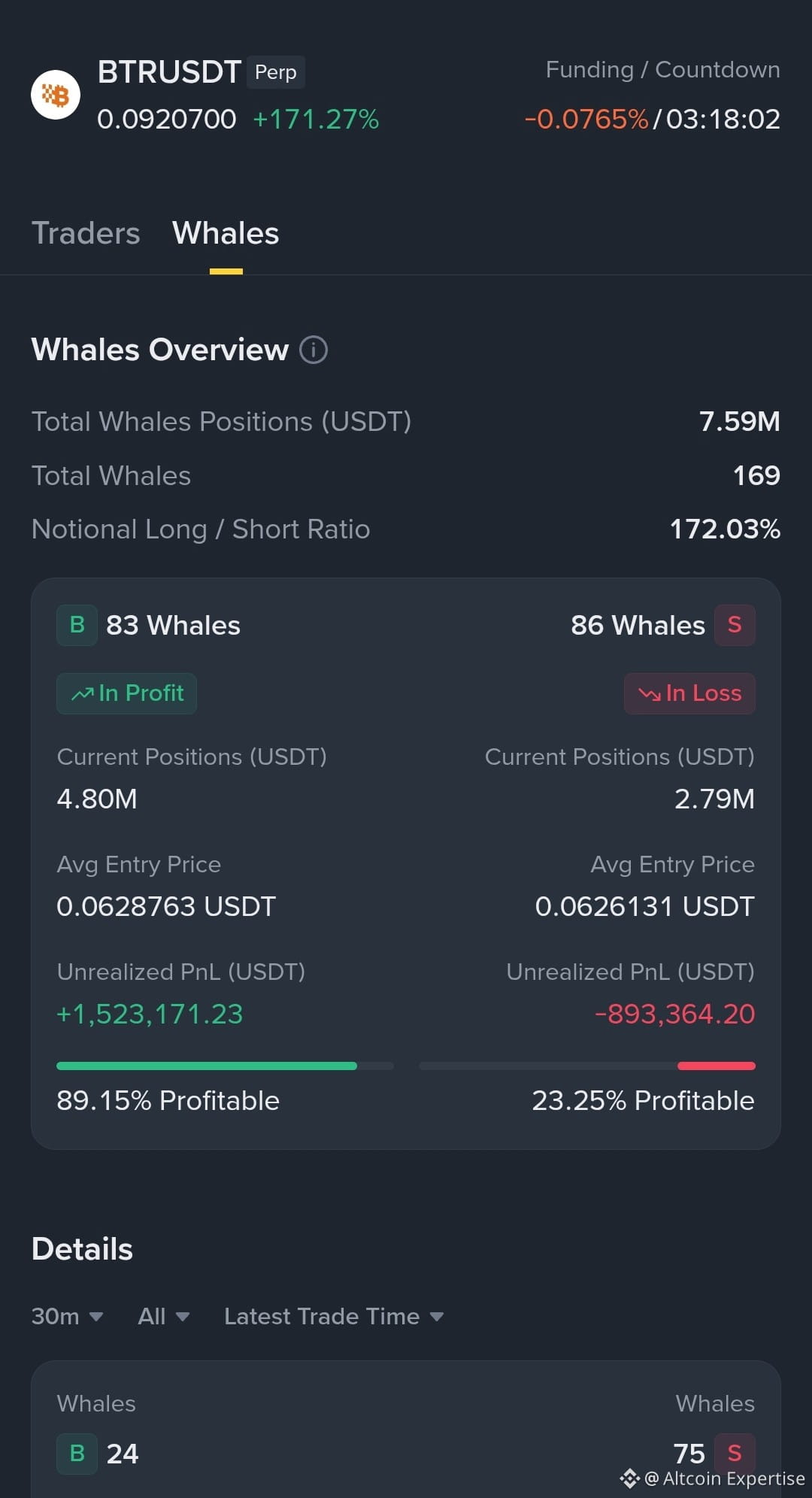Viewport: 812px width, 1498px height.
Task: Tap the BTR coin logo icon
Action: [56, 95]
